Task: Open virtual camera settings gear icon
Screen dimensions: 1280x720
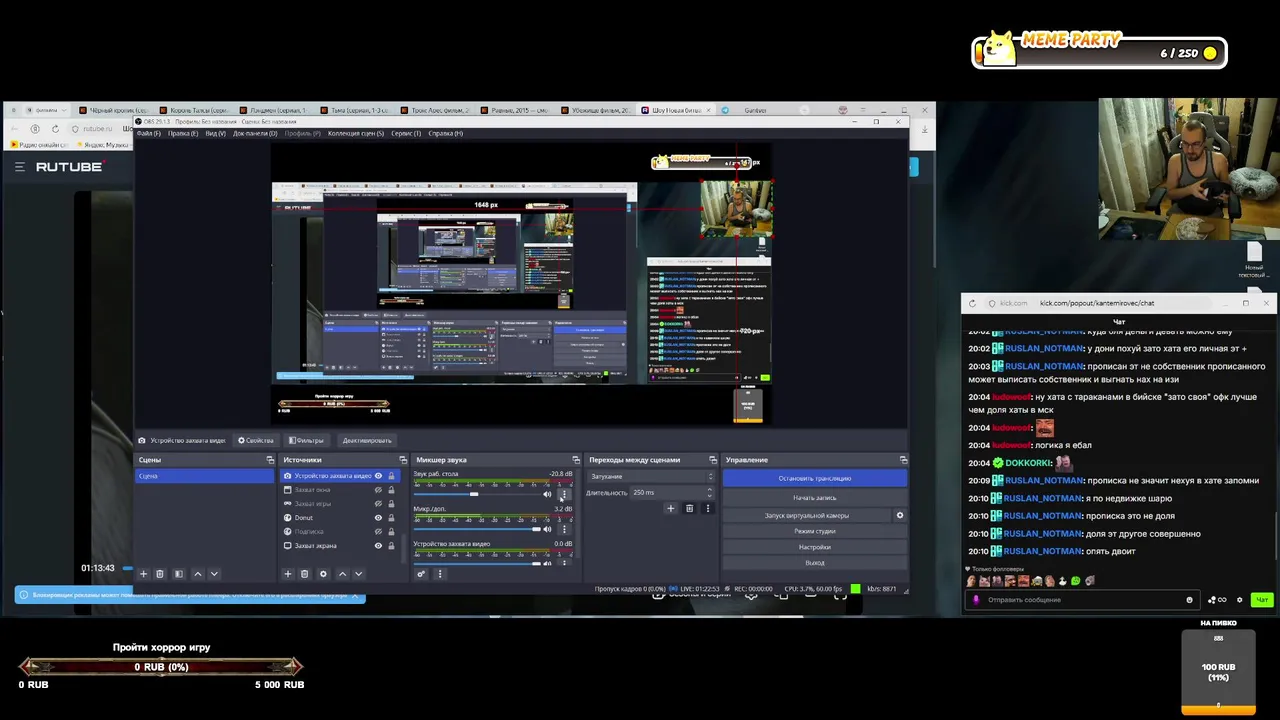Action: [900, 516]
